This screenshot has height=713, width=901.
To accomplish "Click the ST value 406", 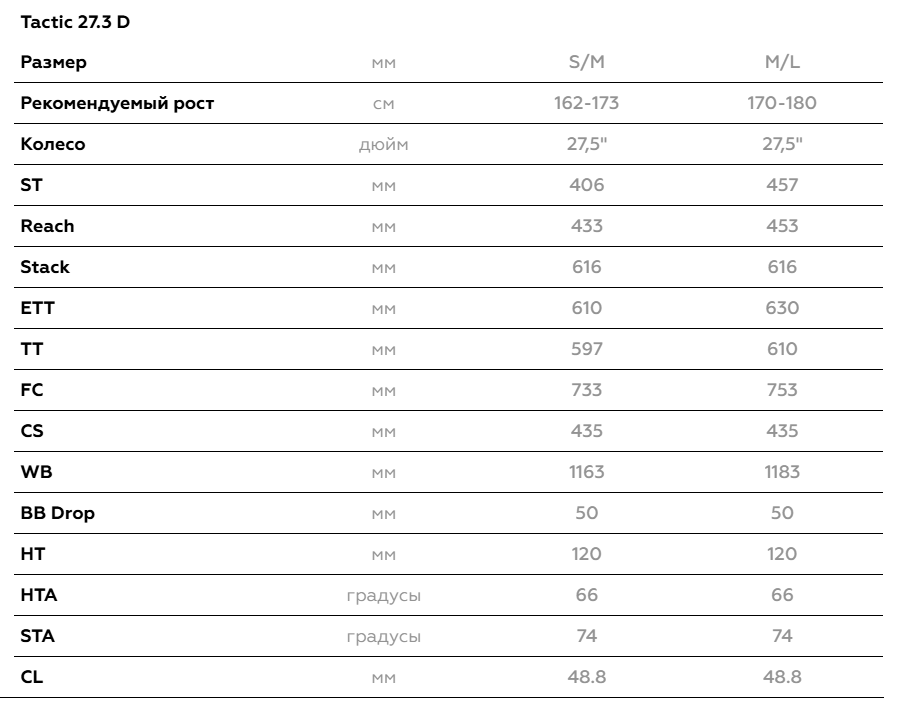I will pyautogui.click(x=587, y=185).
